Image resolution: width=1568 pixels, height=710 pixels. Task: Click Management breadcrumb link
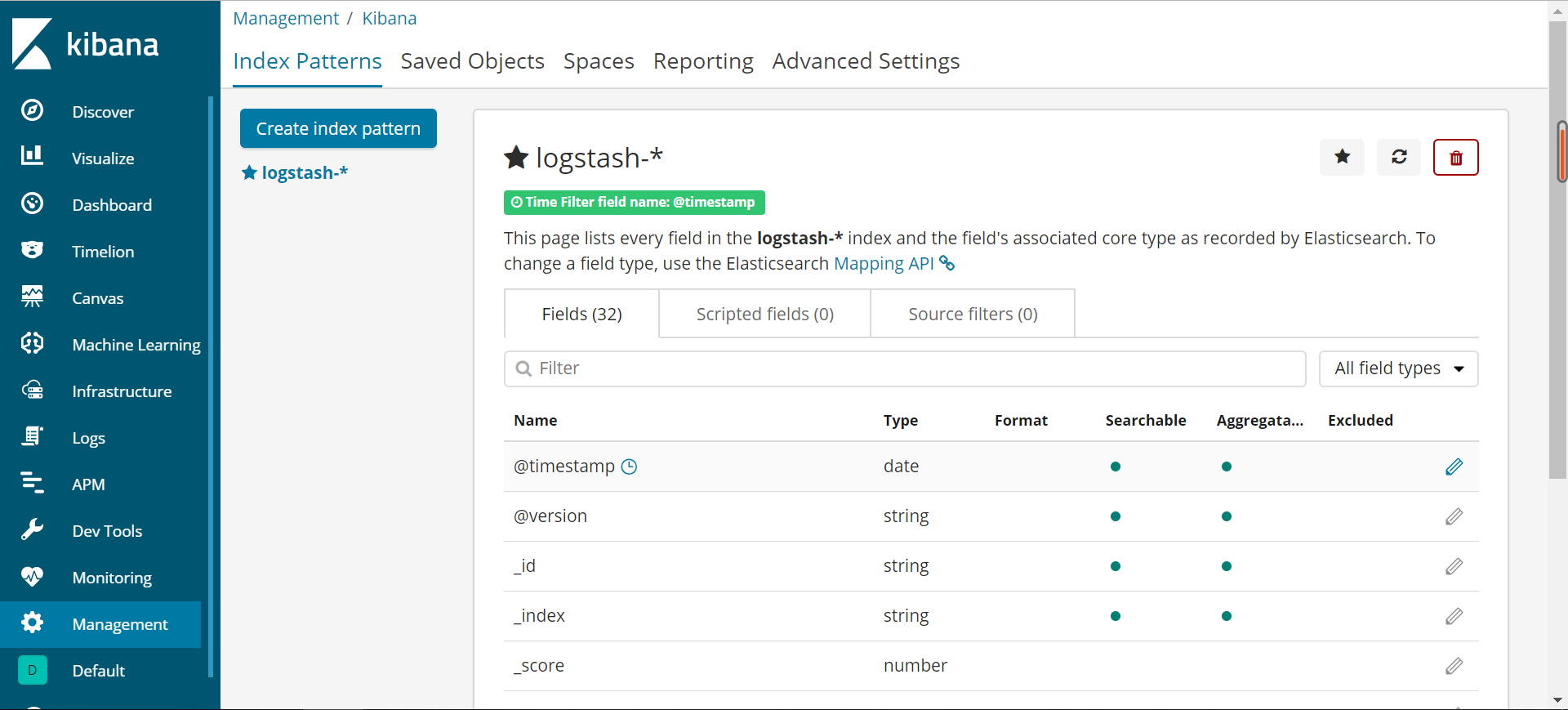[x=286, y=18]
